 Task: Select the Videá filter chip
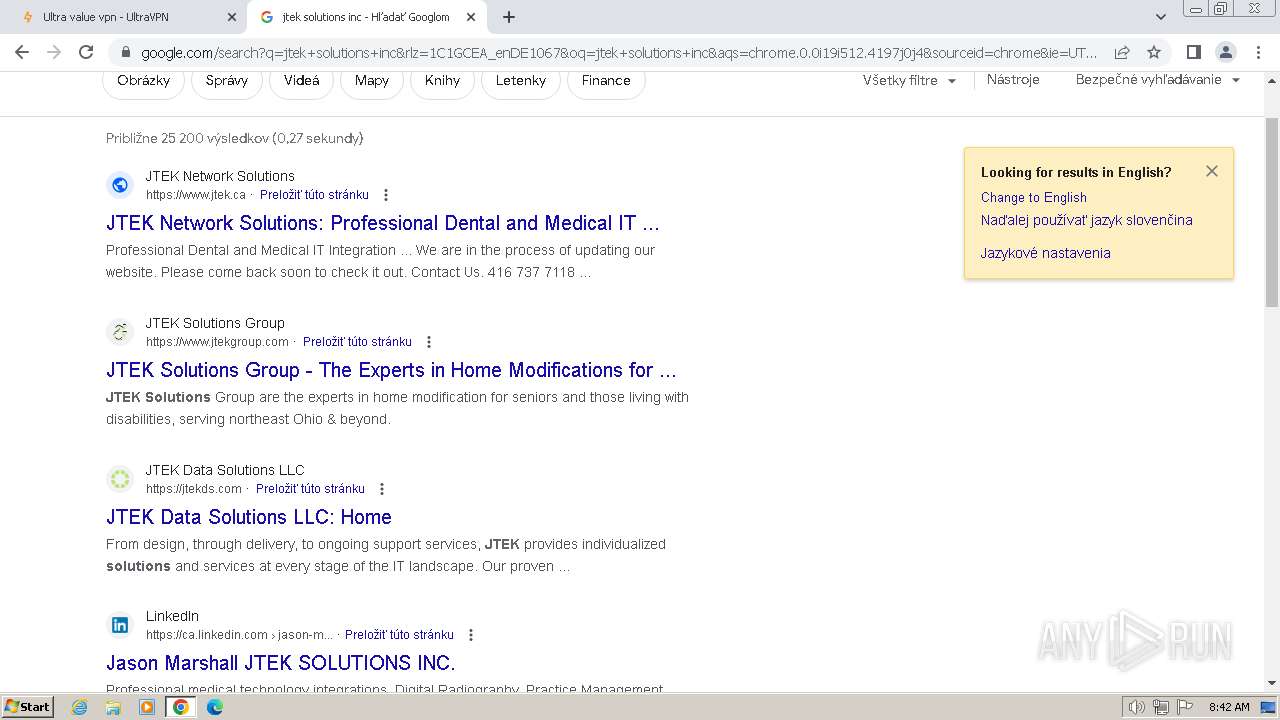pyautogui.click(x=302, y=80)
